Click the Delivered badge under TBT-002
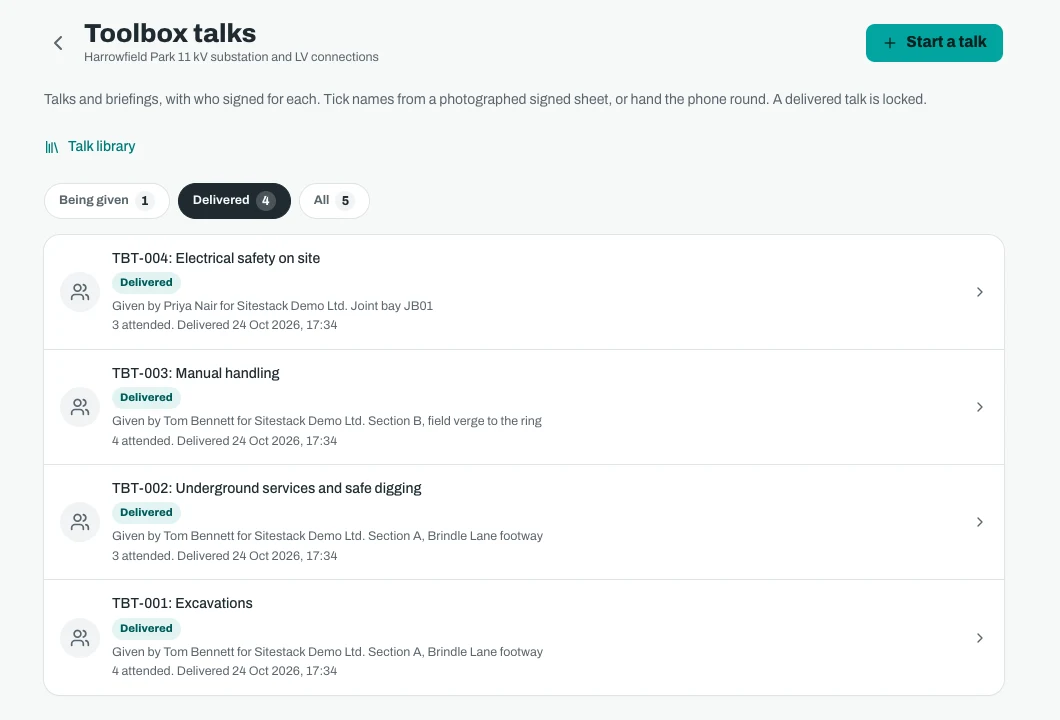 click(x=146, y=512)
